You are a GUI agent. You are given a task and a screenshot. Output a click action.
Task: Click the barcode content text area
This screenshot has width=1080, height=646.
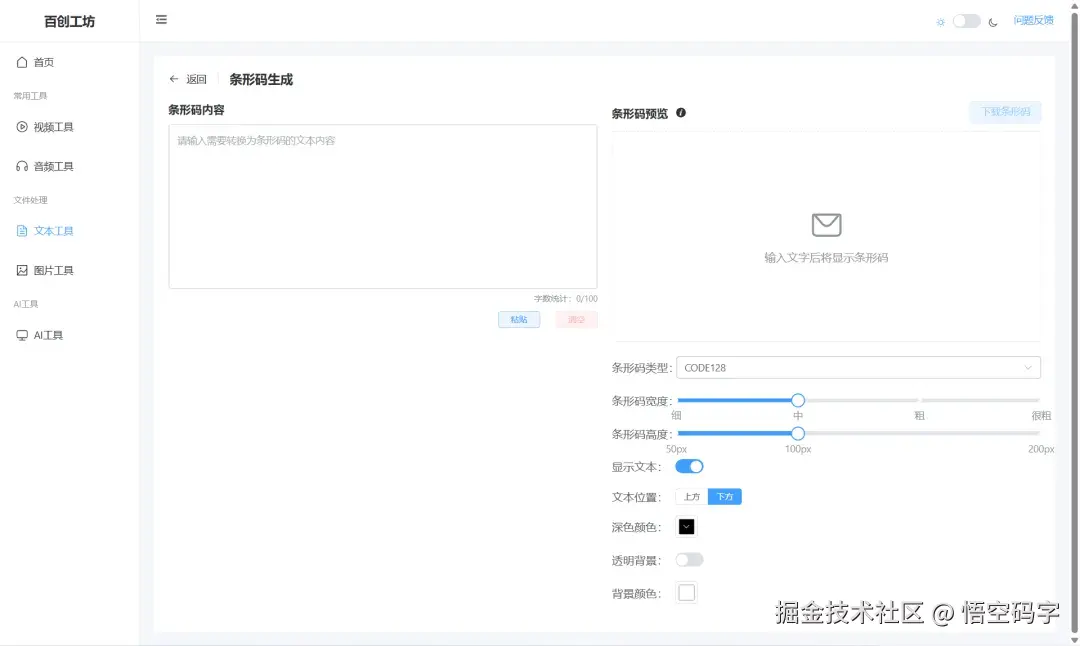coord(383,207)
